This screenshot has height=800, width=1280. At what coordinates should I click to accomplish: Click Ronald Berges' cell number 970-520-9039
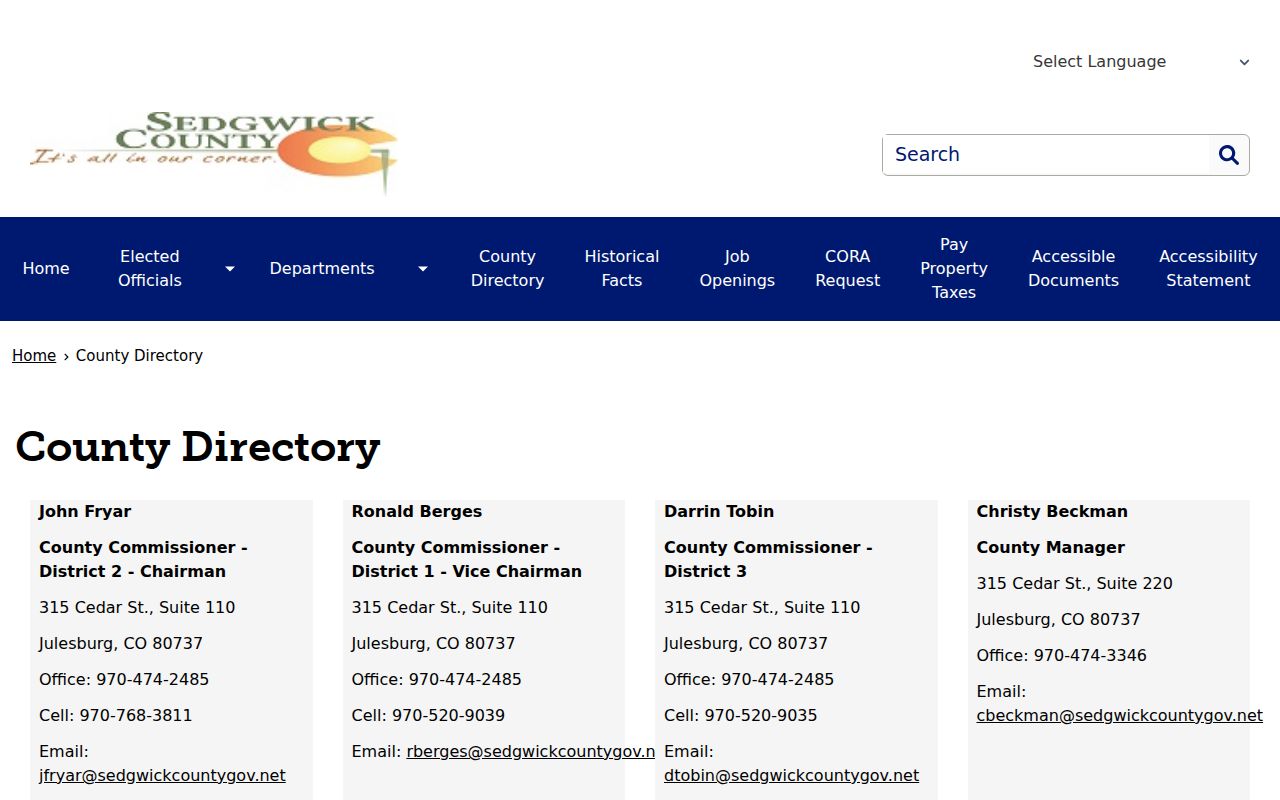[448, 716]
